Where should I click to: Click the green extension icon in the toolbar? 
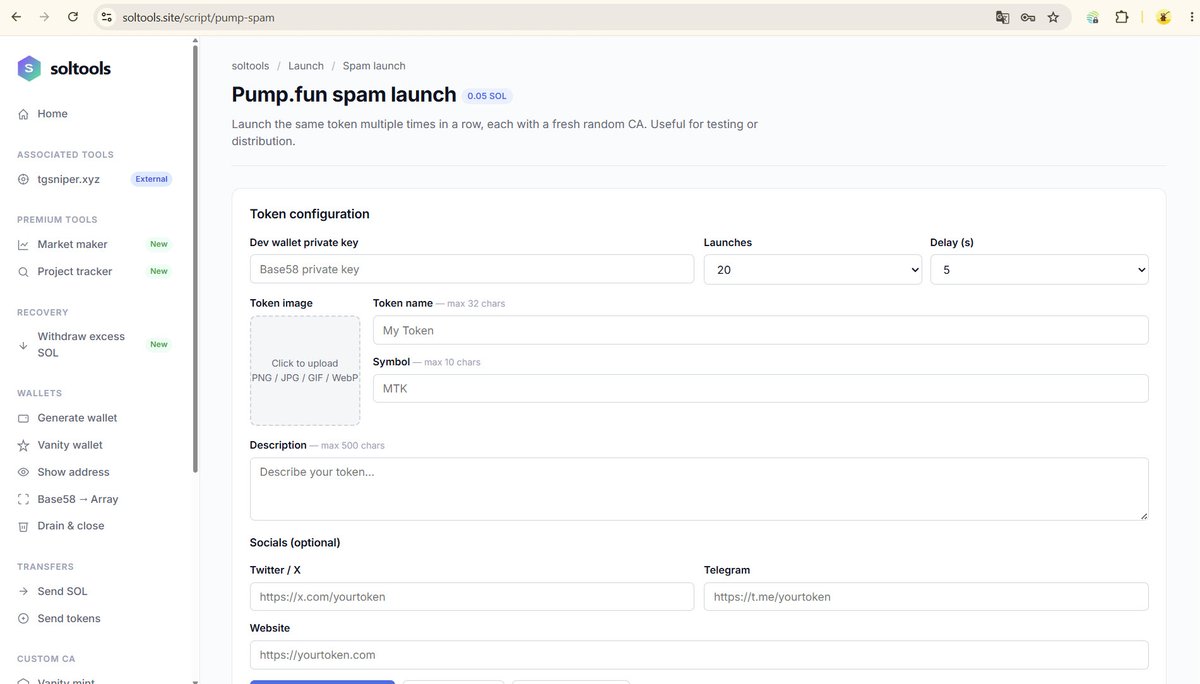click(x=1093, y=17)
